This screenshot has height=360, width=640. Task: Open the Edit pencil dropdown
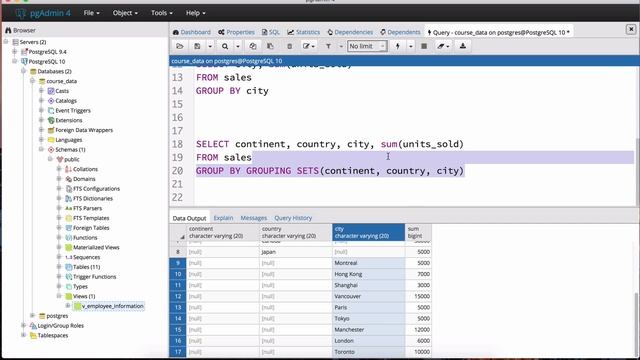[x=309, y=46]
